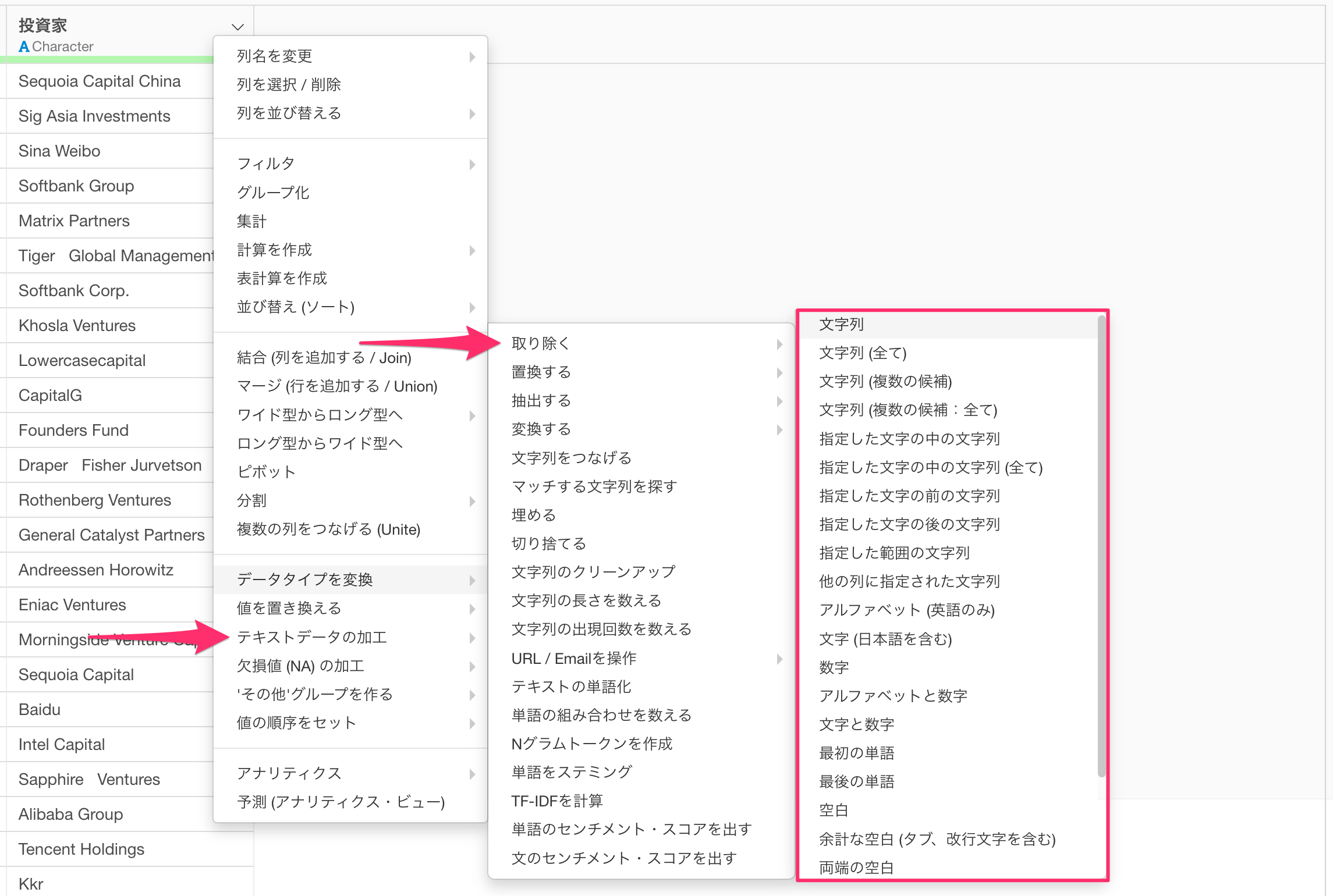1333x896 pixels.
Task: Click ピボット menu entry
Action: [350, 472]
